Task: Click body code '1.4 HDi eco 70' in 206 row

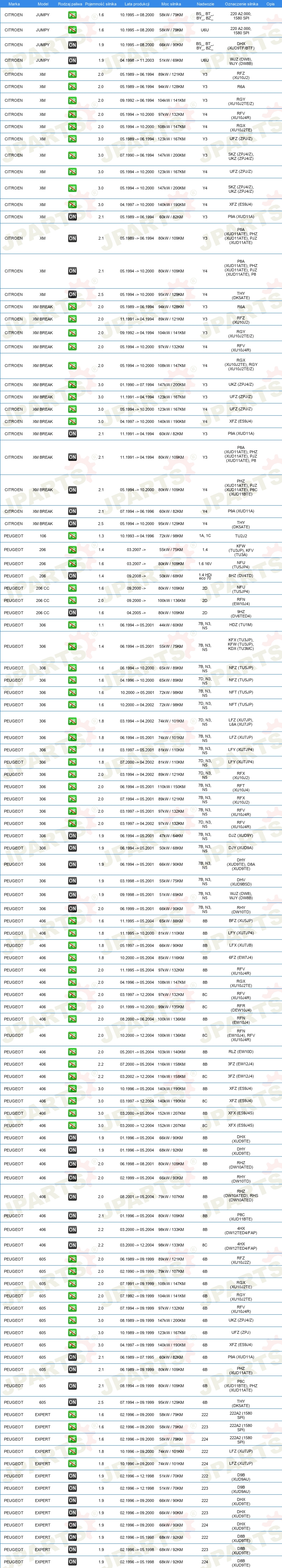Action: tap(205, 576)
